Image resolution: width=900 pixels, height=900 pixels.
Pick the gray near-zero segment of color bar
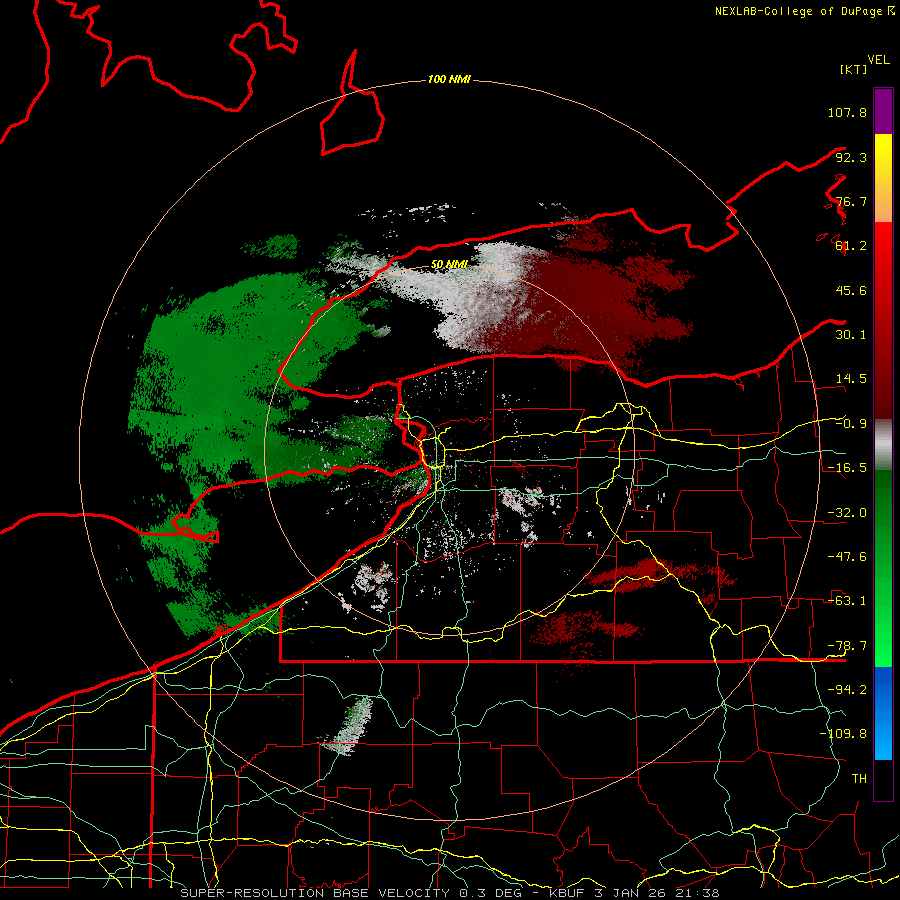[883, 445]
